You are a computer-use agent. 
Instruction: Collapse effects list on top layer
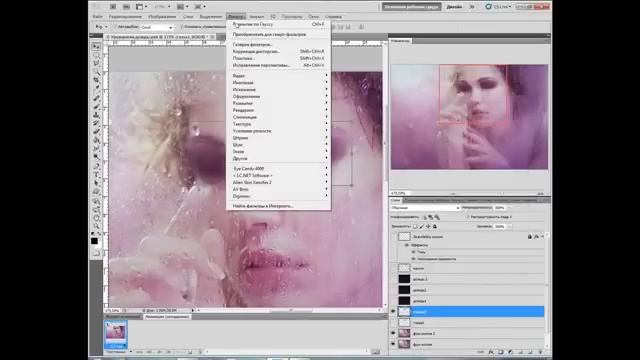pyautogui.click(x=542, y=236)
